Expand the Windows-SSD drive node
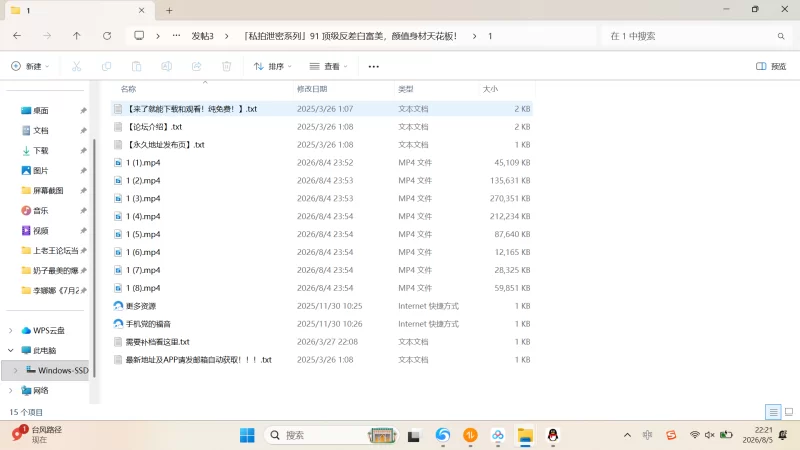The image size is (800, 450). tap(15, 370)
